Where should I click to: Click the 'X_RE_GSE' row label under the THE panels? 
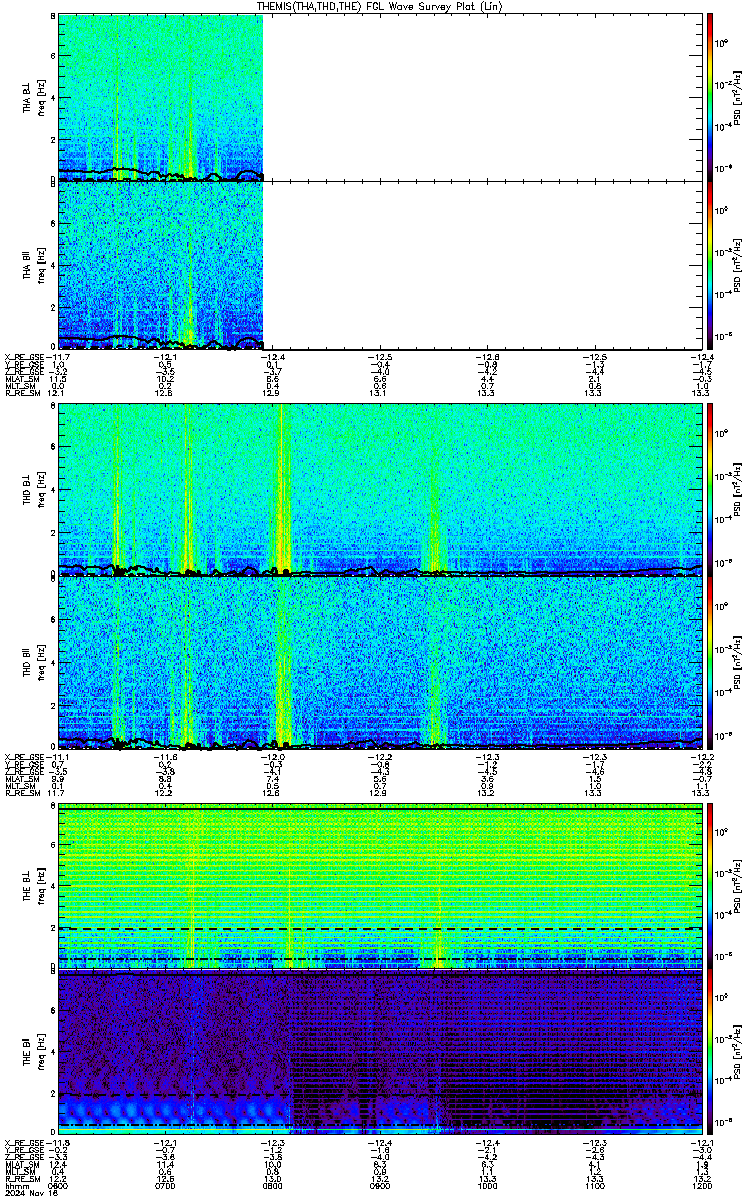pos(24,1141)
